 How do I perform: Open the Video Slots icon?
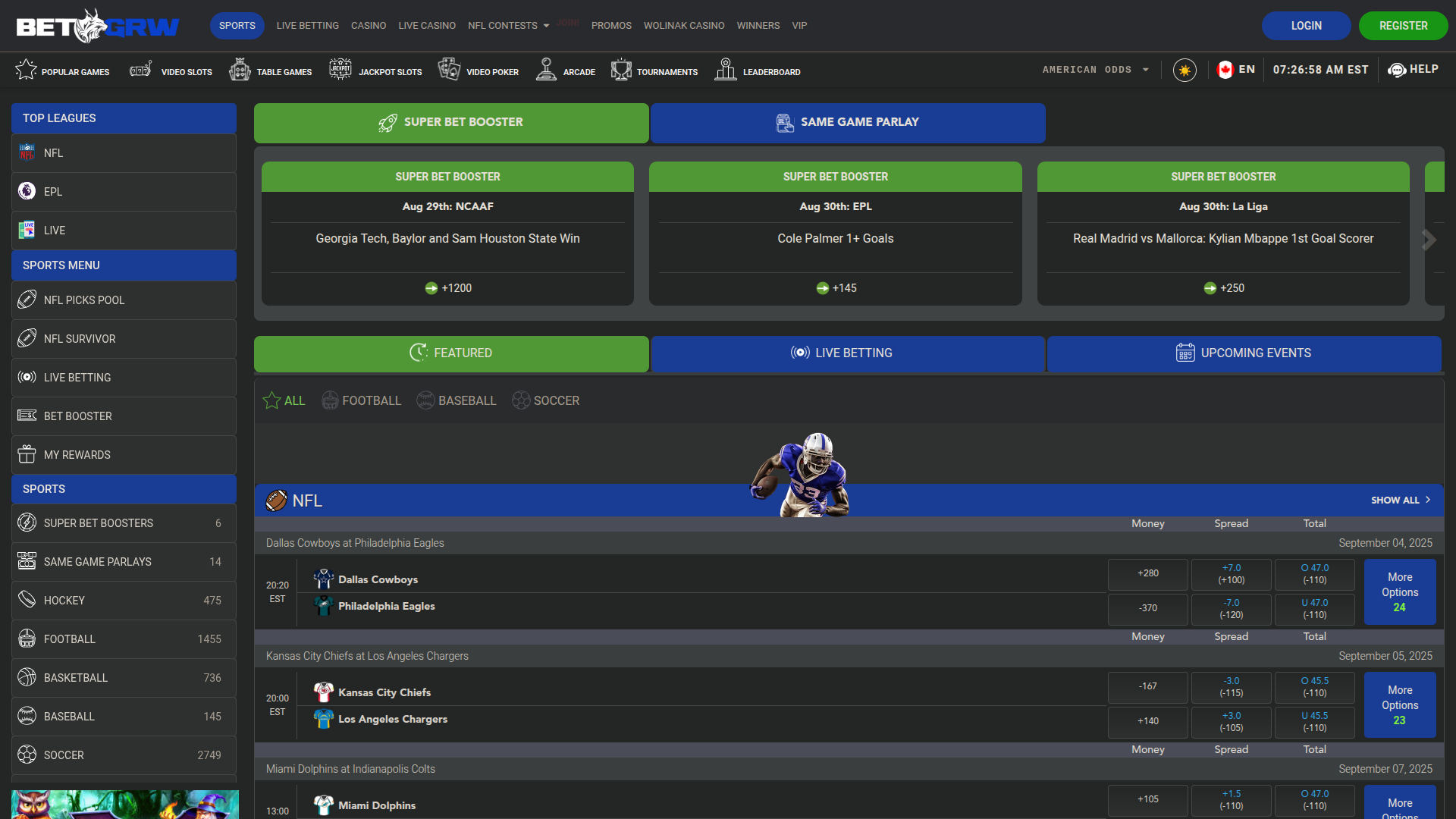141,70
